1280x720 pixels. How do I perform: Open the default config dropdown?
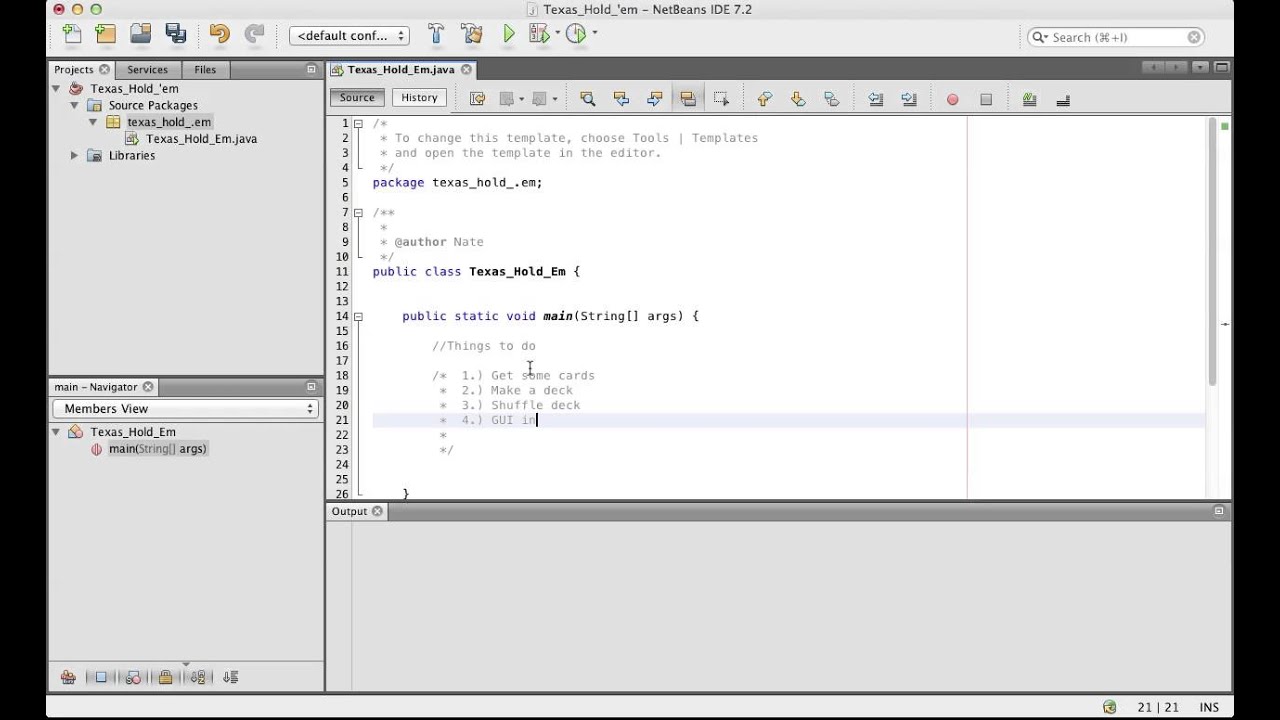[x=349, y=35]
